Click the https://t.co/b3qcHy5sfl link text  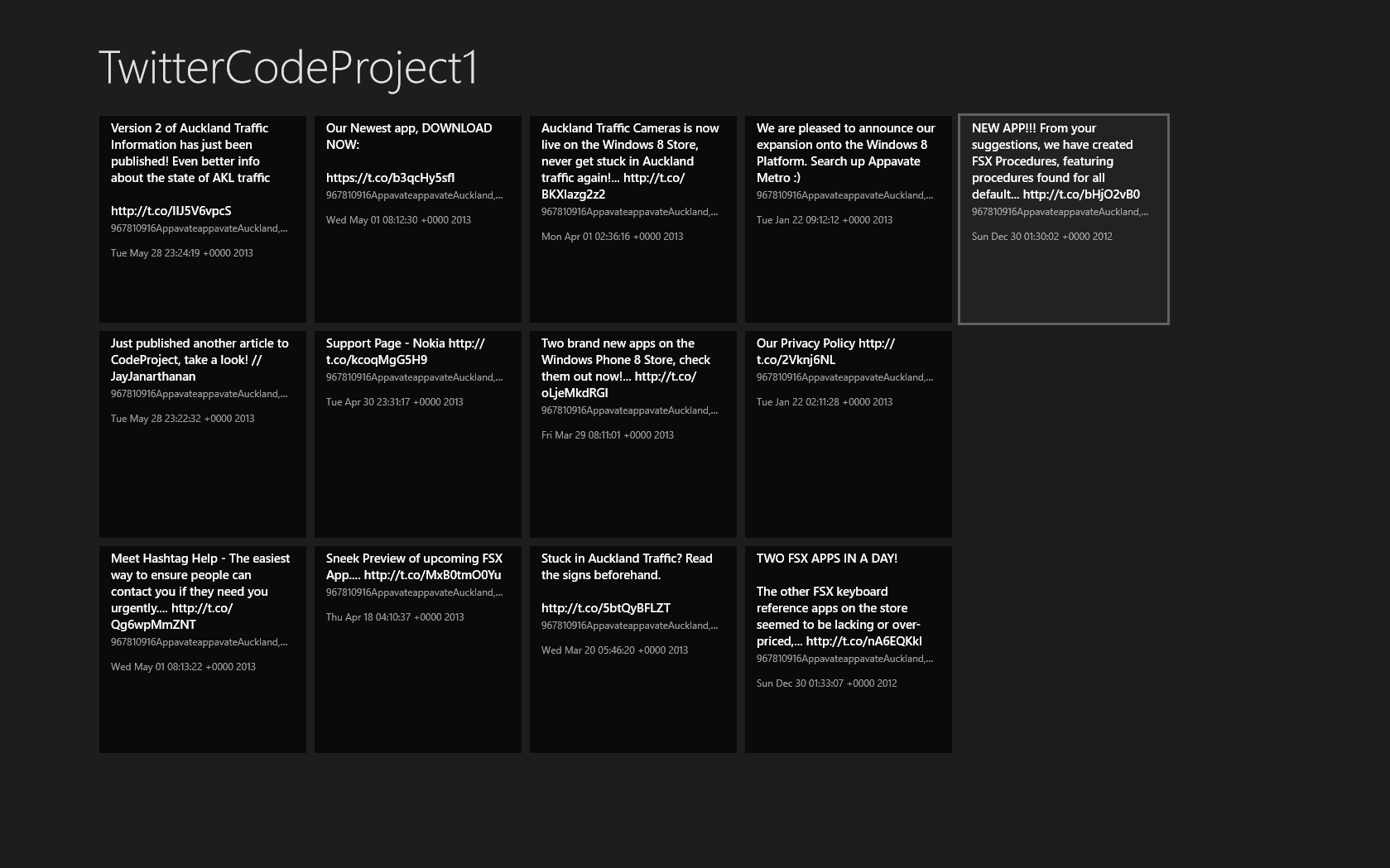(390, 178)
